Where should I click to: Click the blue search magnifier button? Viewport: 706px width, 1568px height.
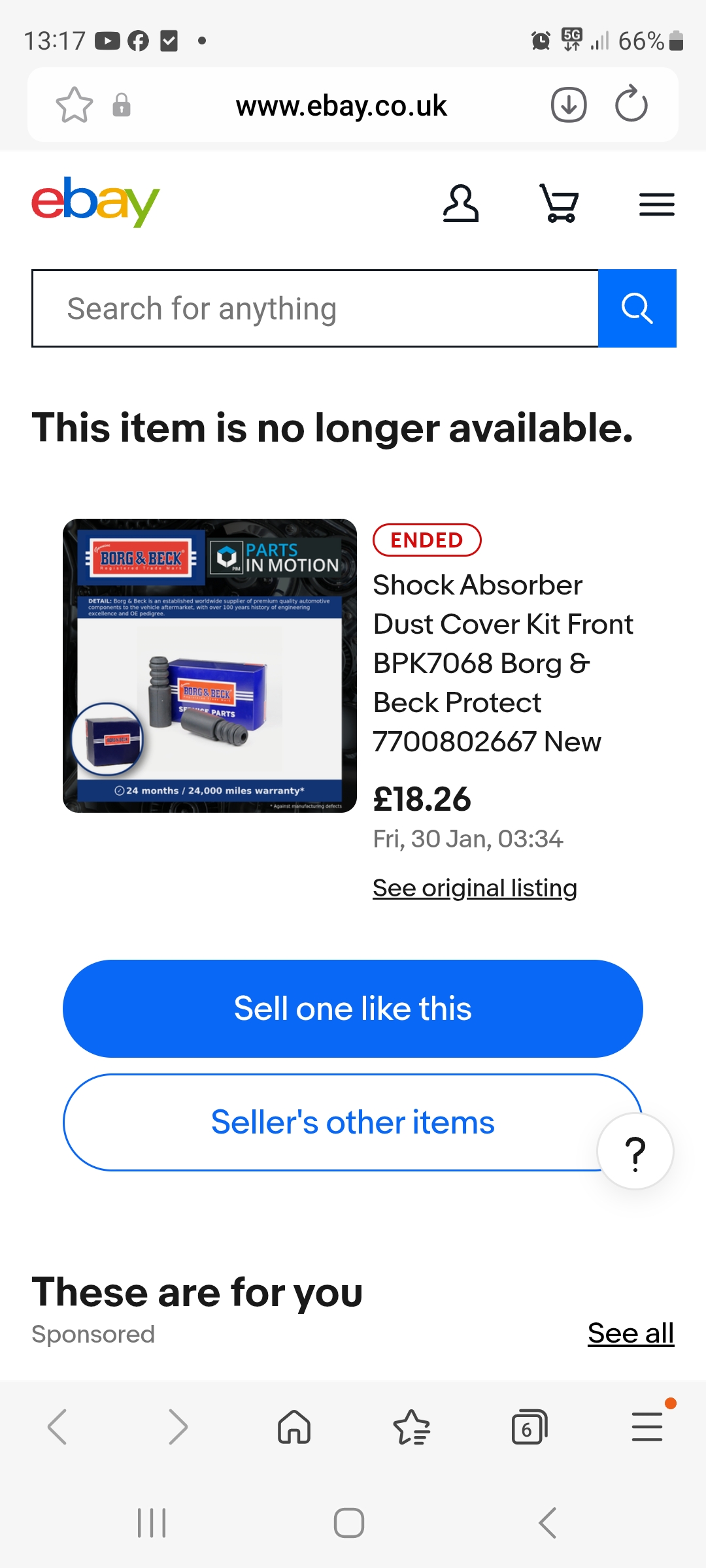(x=637, y=308)
